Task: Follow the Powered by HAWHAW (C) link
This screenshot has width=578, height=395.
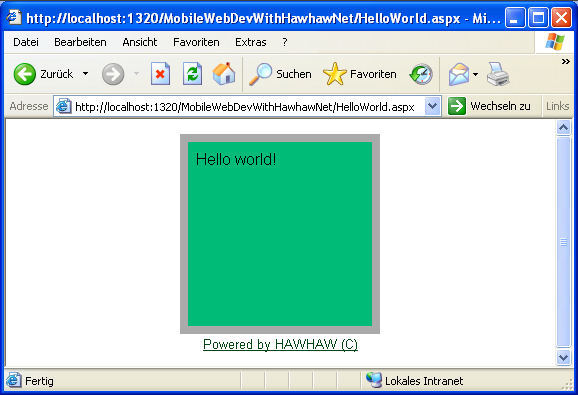Action: click(x=280, y=345)
